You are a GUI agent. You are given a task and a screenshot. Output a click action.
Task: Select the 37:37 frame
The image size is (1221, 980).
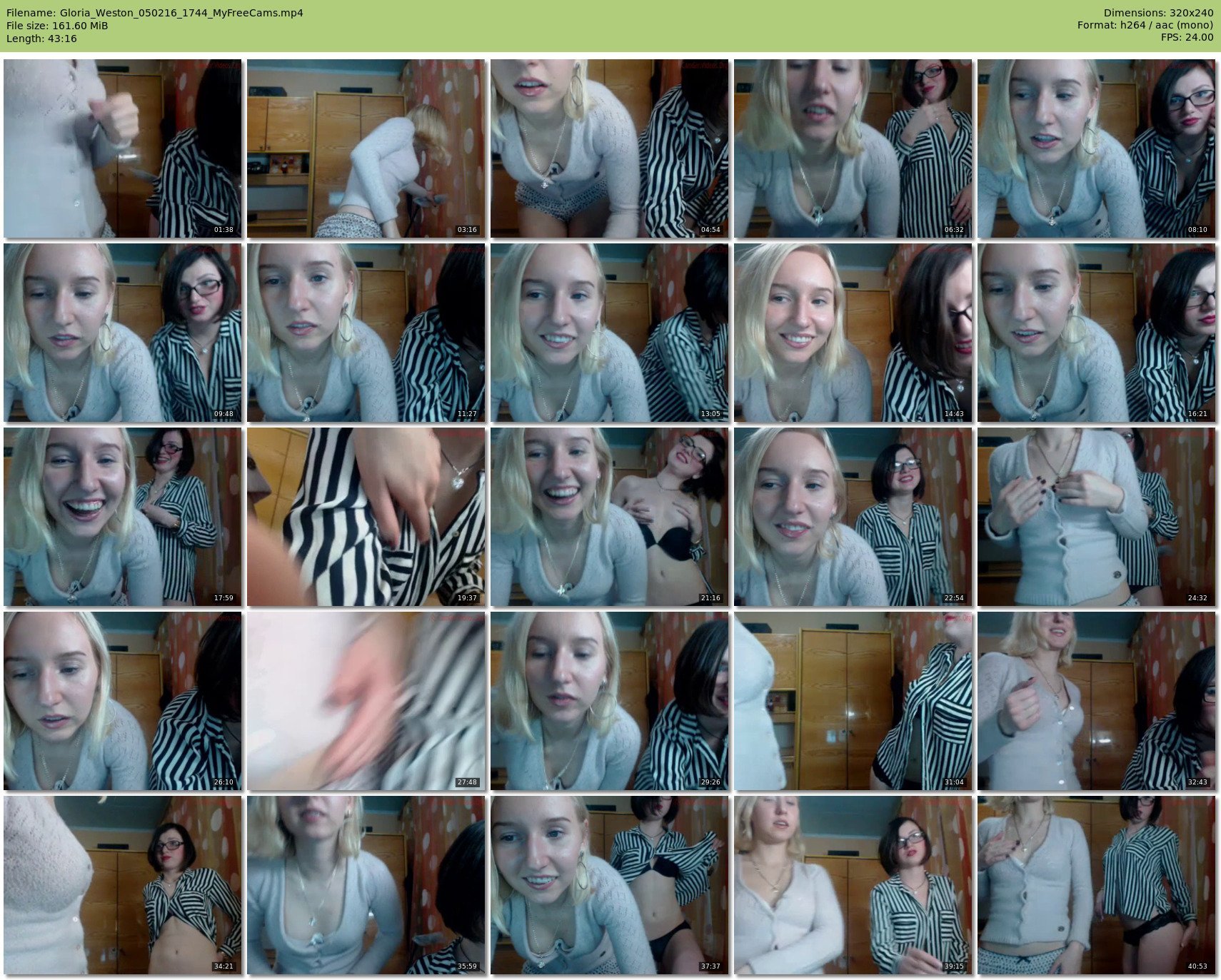point(610,885)
